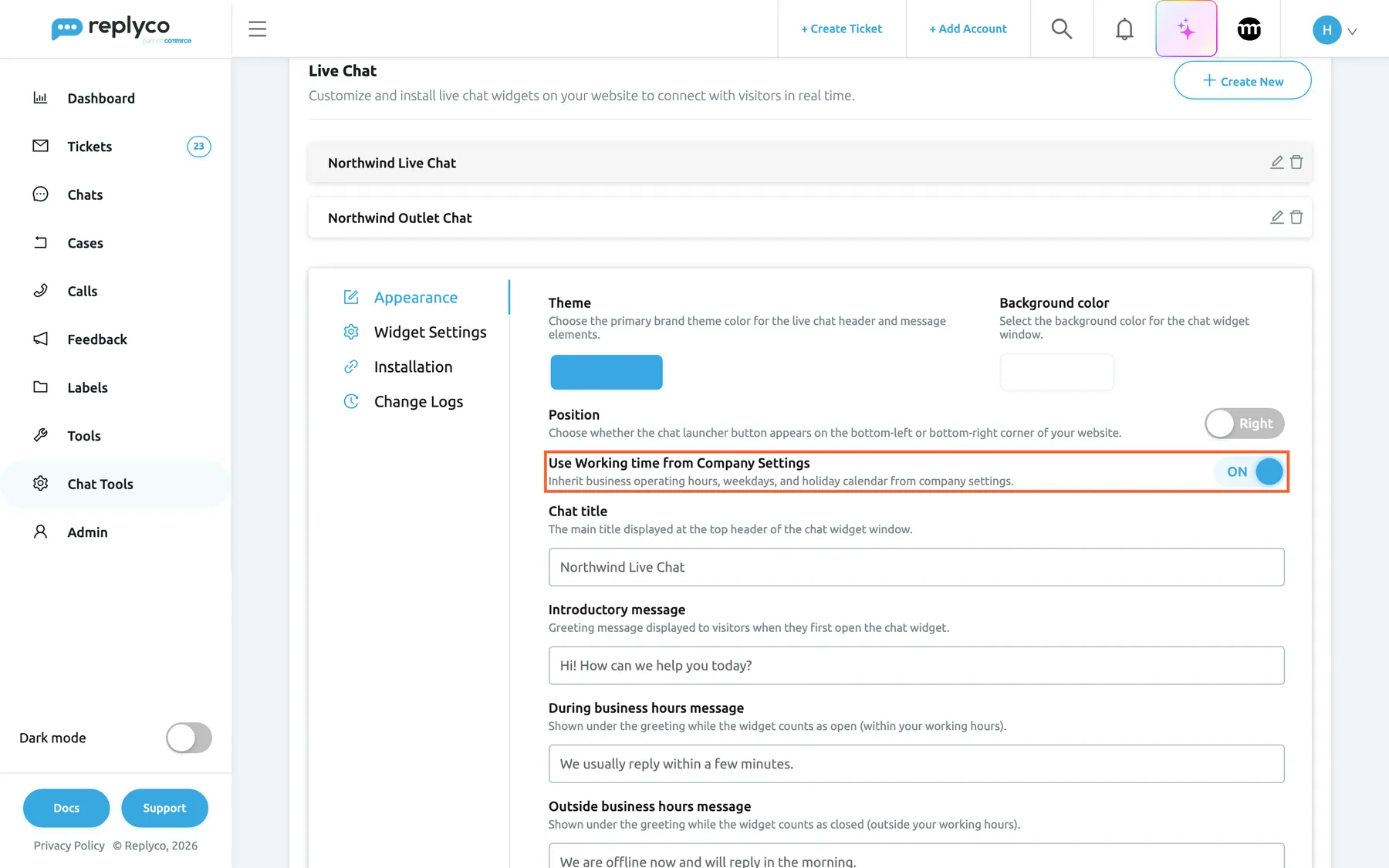Click the Introductory message field

click(x=916, y=665)
